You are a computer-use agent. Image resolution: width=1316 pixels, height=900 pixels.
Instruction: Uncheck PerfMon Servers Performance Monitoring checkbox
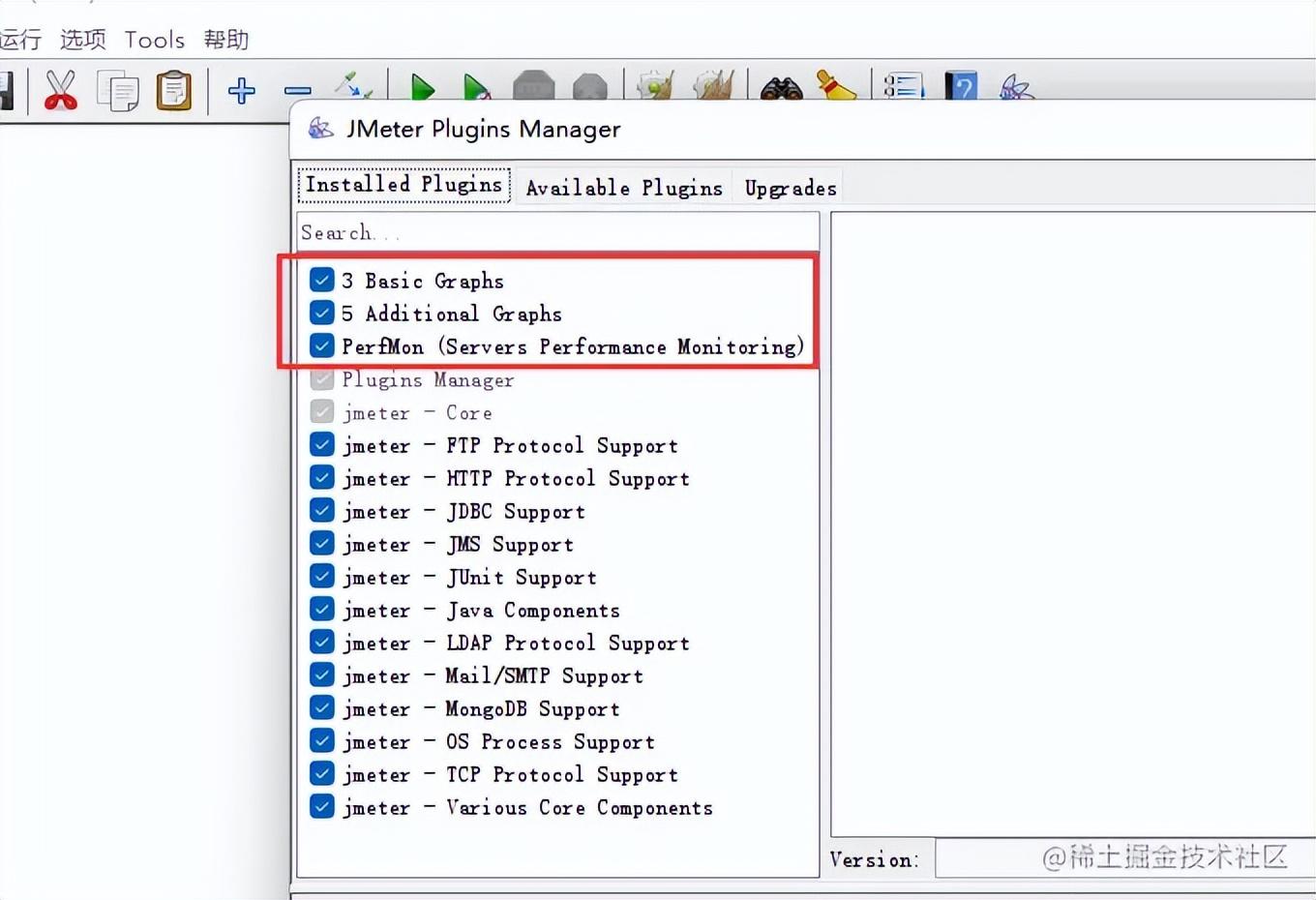(x=322, y=345)
